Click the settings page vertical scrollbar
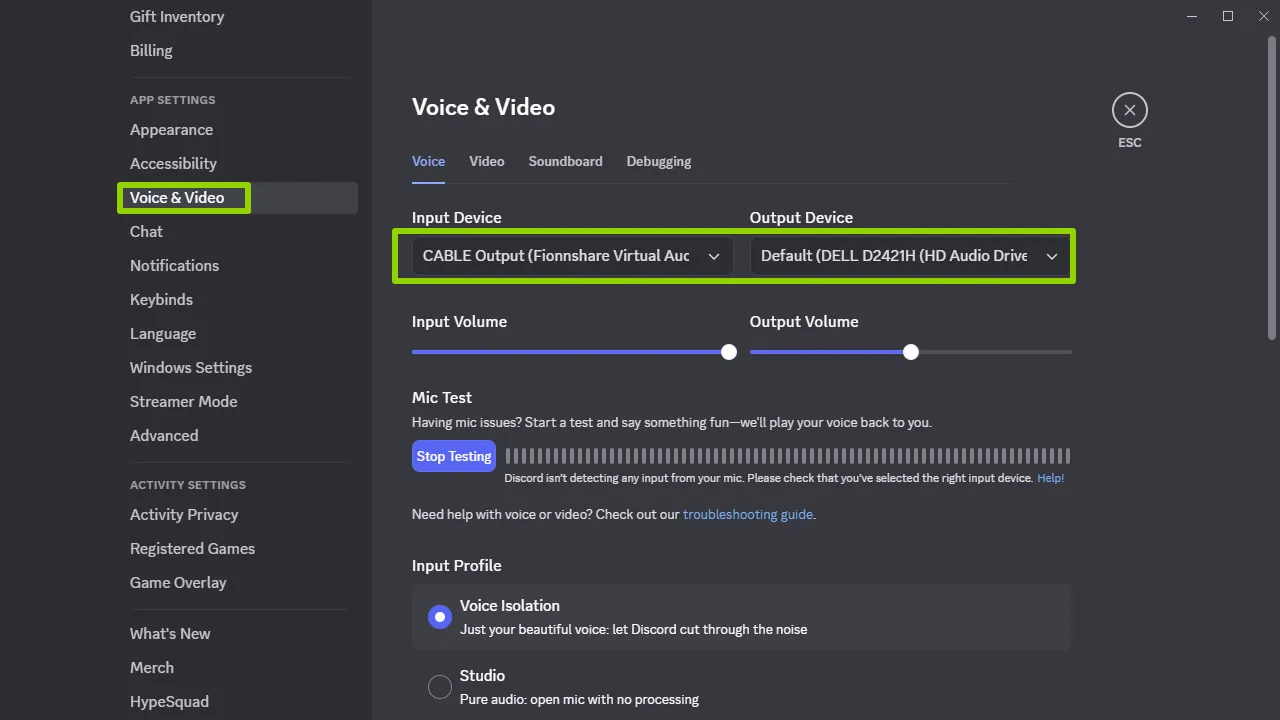1280x720 pixels. (x=1272, y=190)
